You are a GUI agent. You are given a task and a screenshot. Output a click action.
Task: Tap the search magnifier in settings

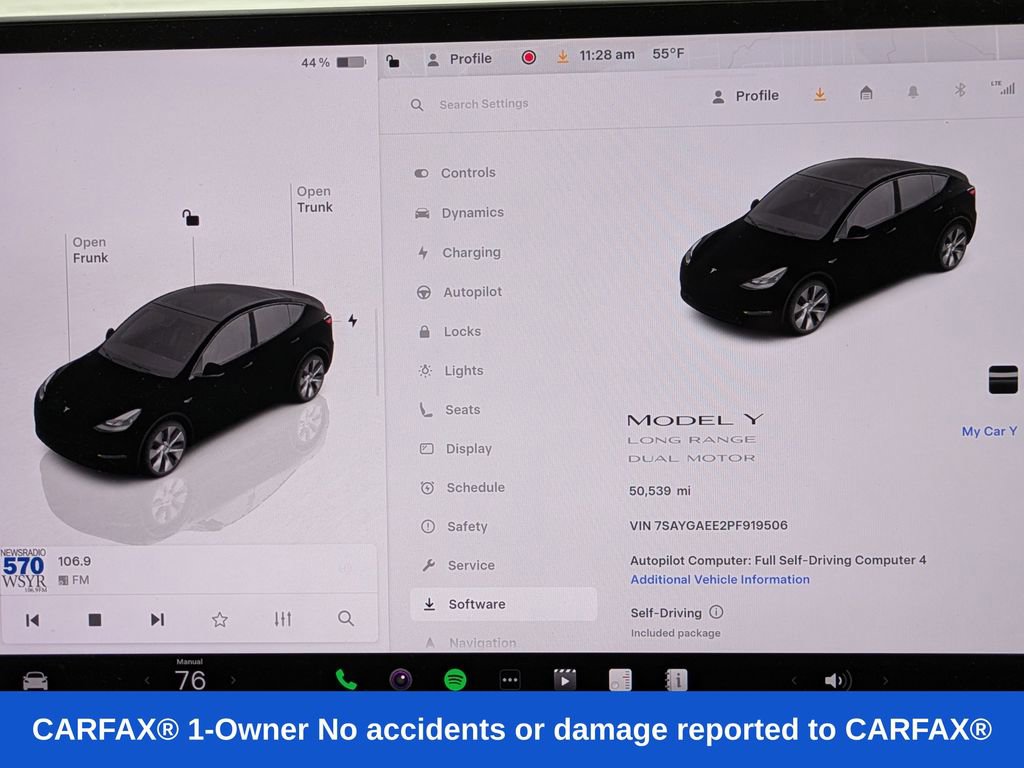coord(417,104)
